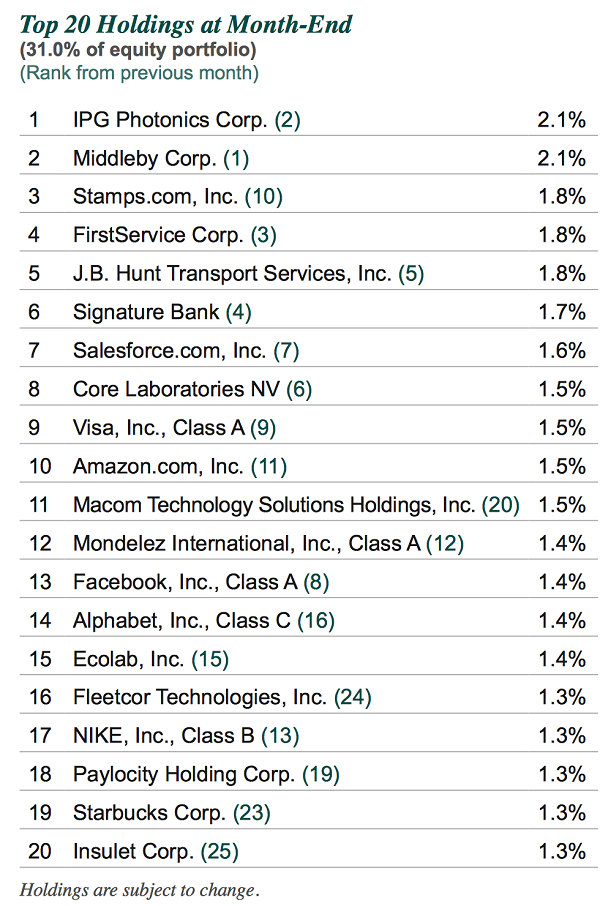Screen dimensions: 600x906
Task: Click Alphabet, Inc., Class C row
Action: point(309,620)
